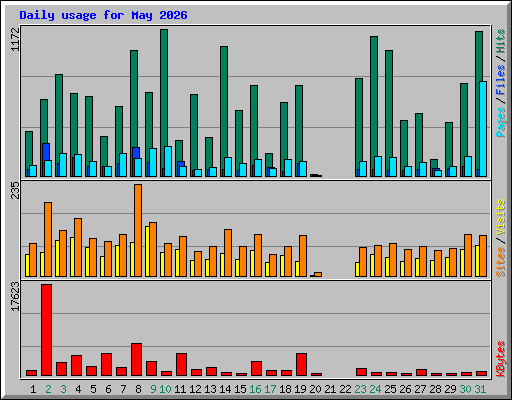Click the red KBytes bar for day 6
The image size is (512, 400).
click(107, 364)
